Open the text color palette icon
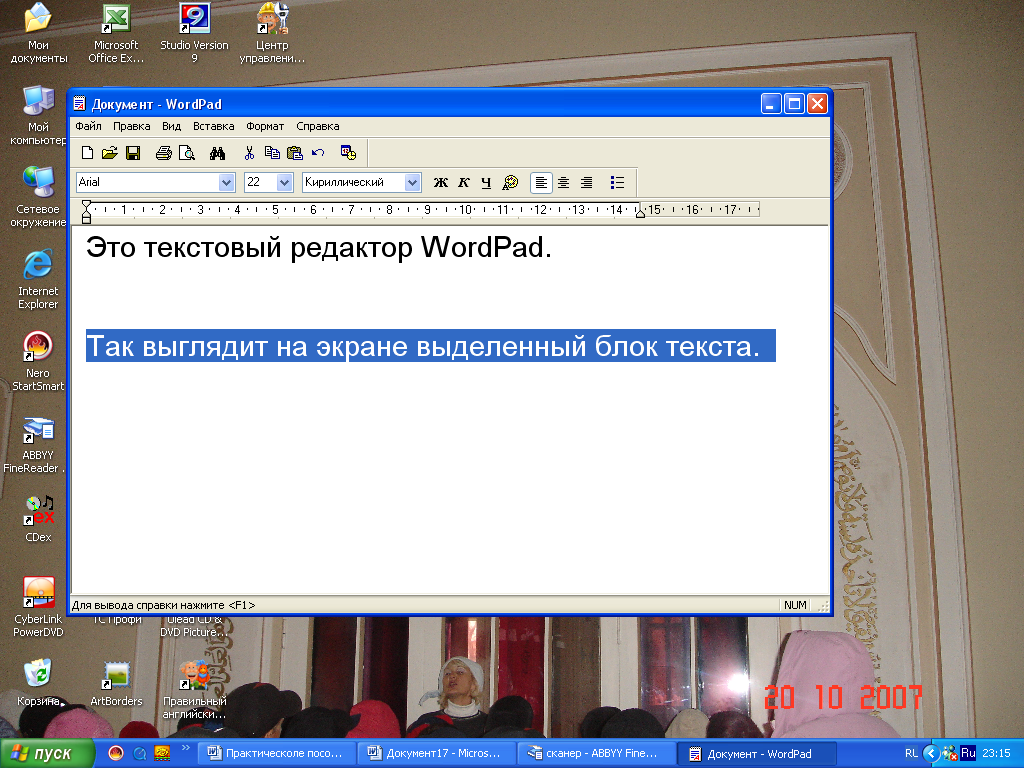This screenshot has width=1024, height=768. (x=510, y=183)
